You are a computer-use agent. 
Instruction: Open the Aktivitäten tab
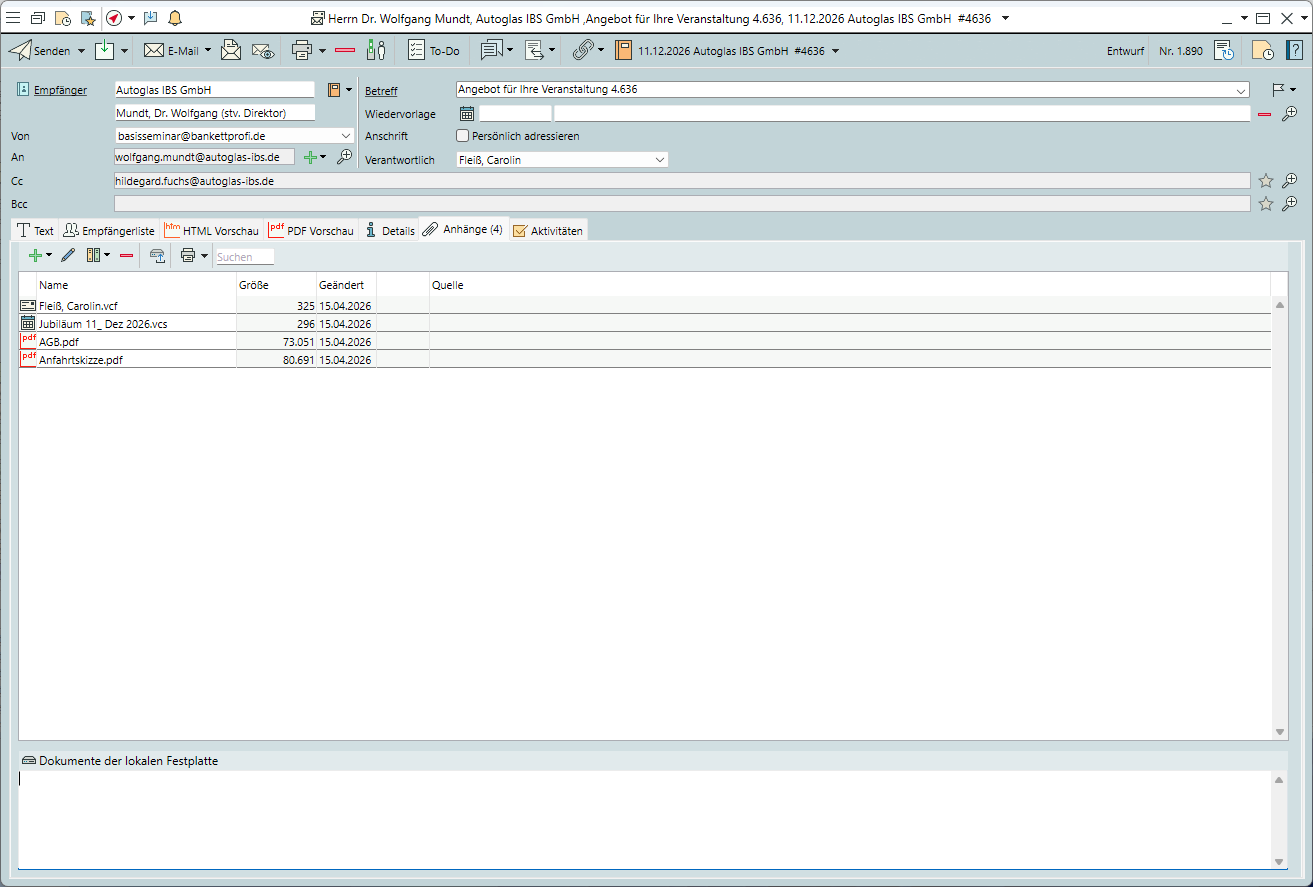click(548, 230)
